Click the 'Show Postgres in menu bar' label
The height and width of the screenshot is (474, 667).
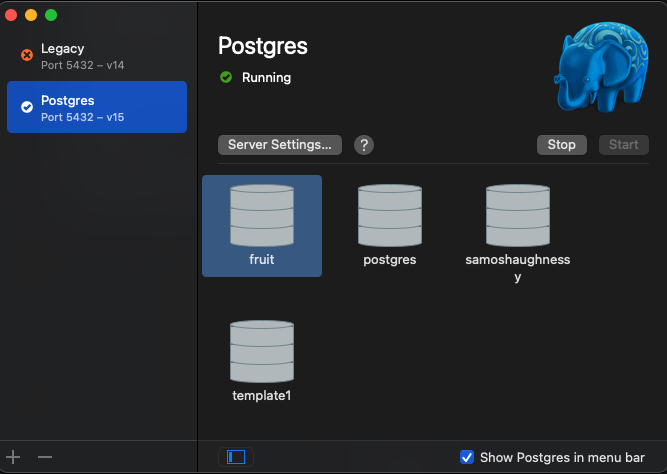point(562,457)
